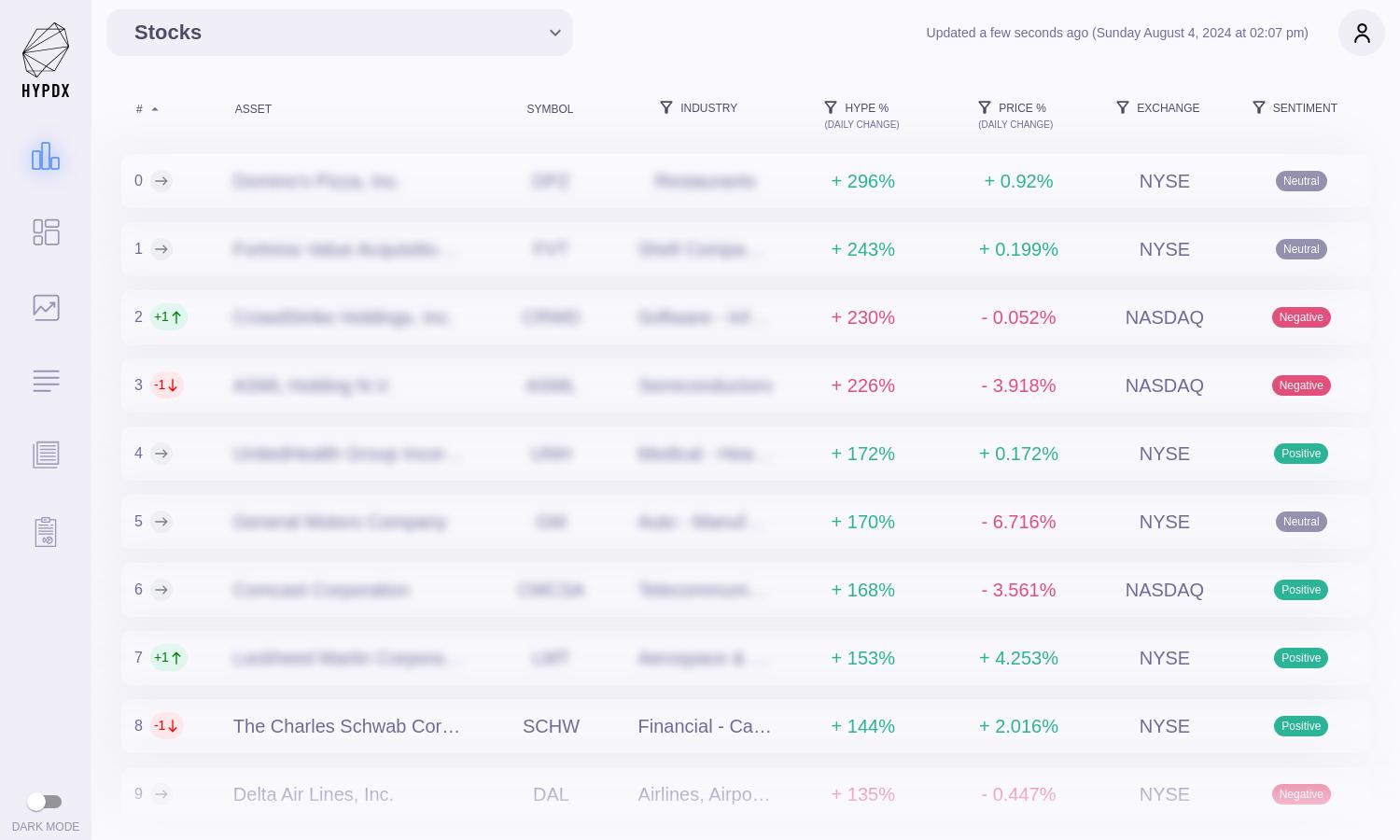Viewport: 1400px width, 840px height.
Task: Click the + 2.016% price change
Action: (x=1018, y=726)
